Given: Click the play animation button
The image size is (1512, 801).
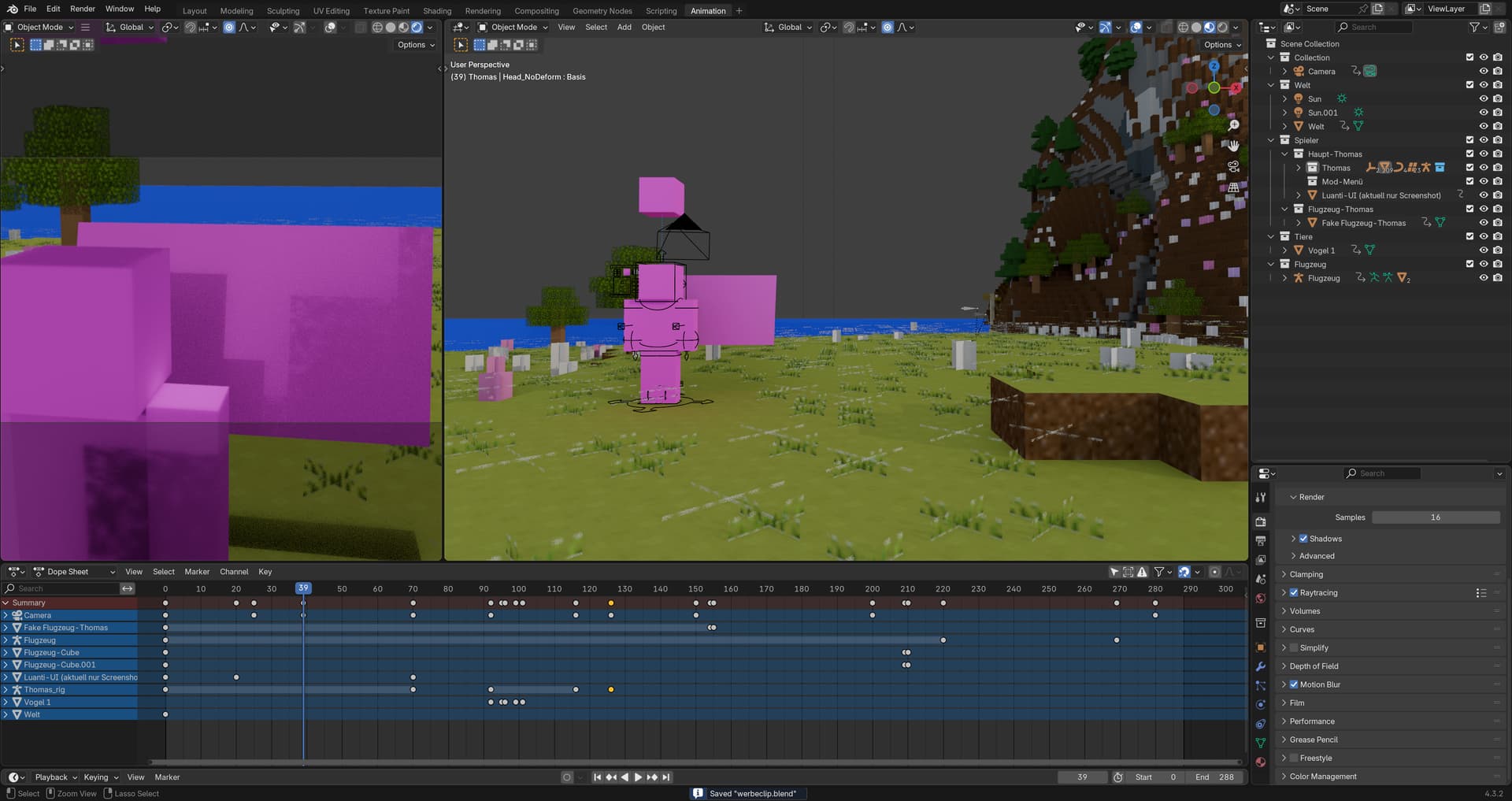Looking at the screenshot, I should pyautogui.click(x=638, y=777).
